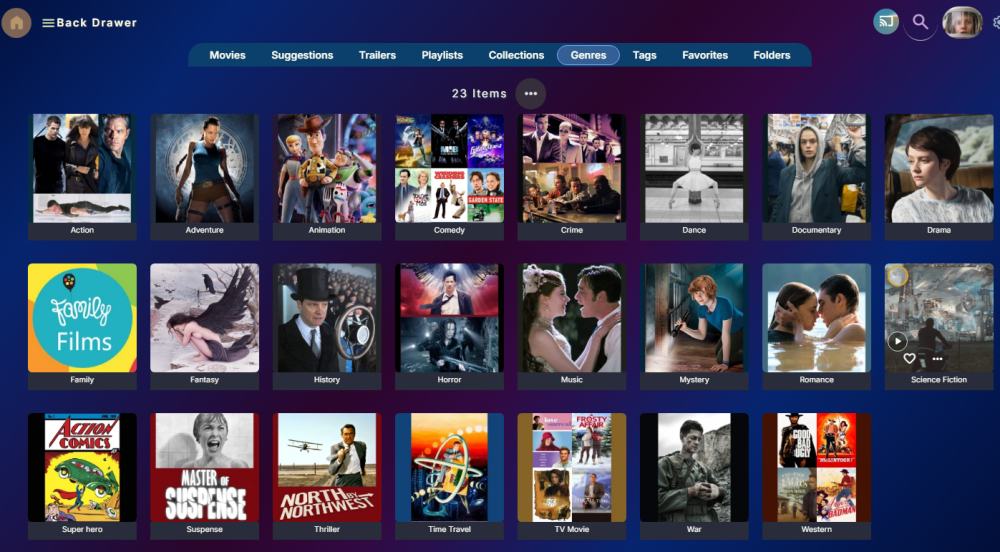Open the three-dot options next to 23 Items
Screen dimensions: 1000x552
[531, 94]
